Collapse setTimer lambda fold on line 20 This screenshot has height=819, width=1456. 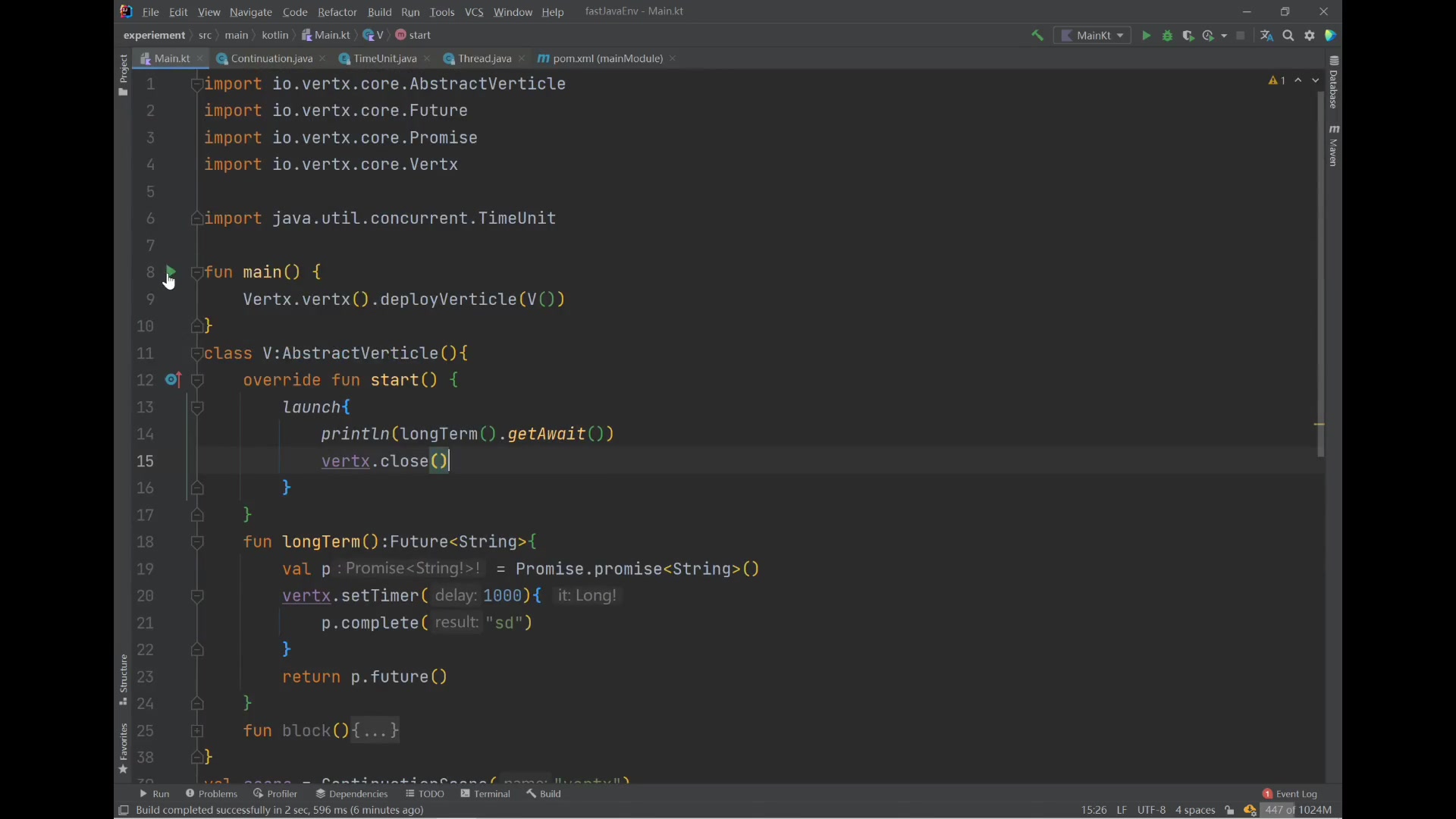[x=197, y=596]
